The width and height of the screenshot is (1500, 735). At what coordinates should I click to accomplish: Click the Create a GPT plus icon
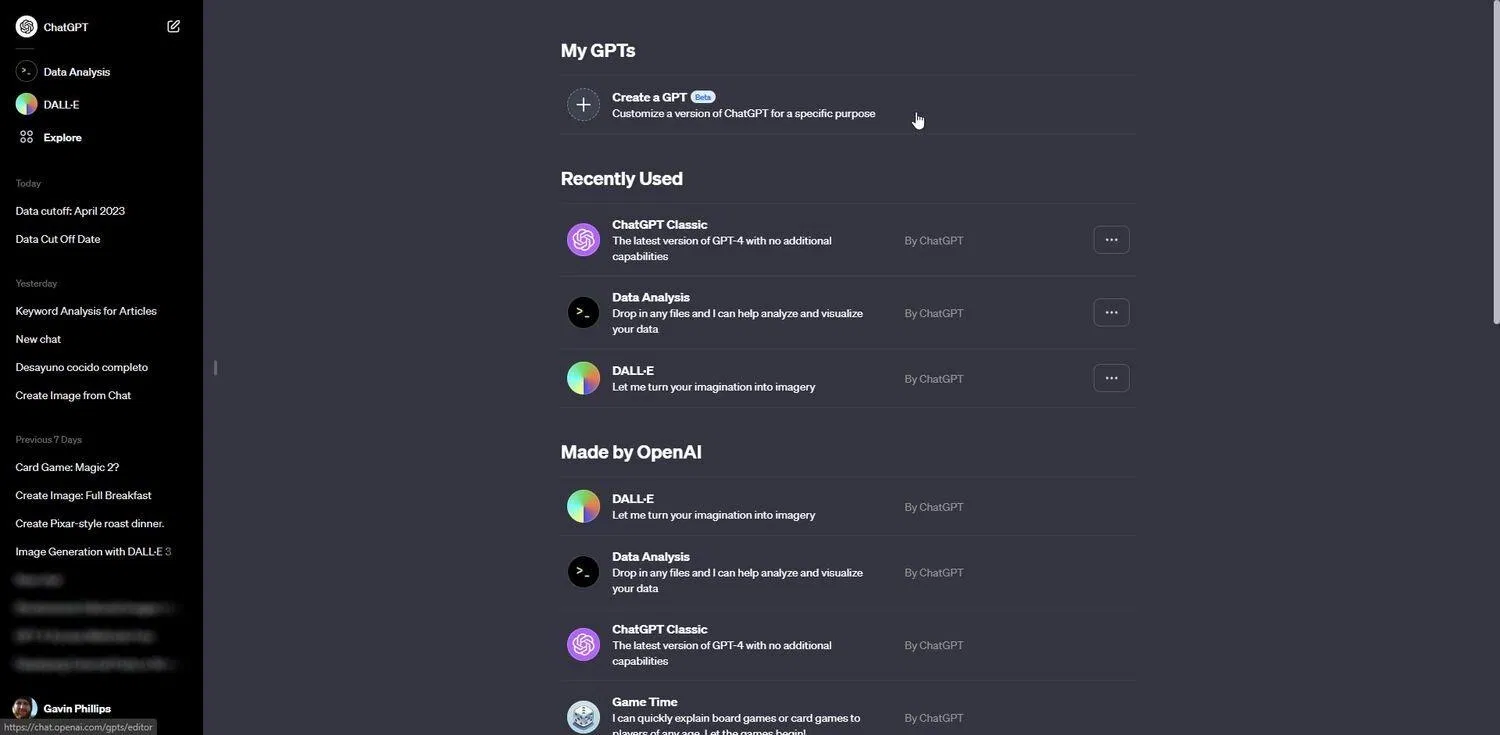(x=583, y=105)
